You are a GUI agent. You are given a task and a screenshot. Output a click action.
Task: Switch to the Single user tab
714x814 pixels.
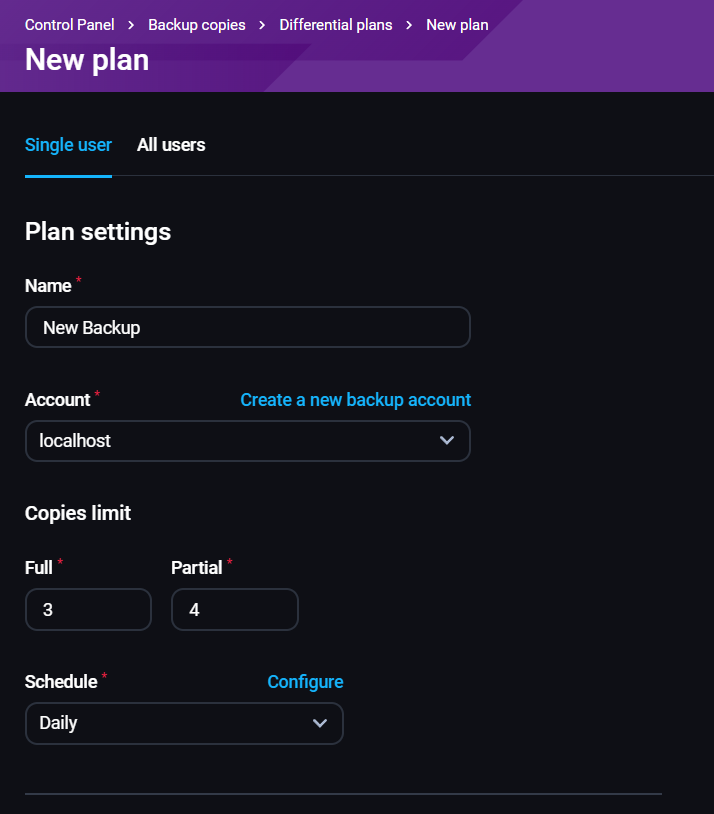[x=68, y=145]
